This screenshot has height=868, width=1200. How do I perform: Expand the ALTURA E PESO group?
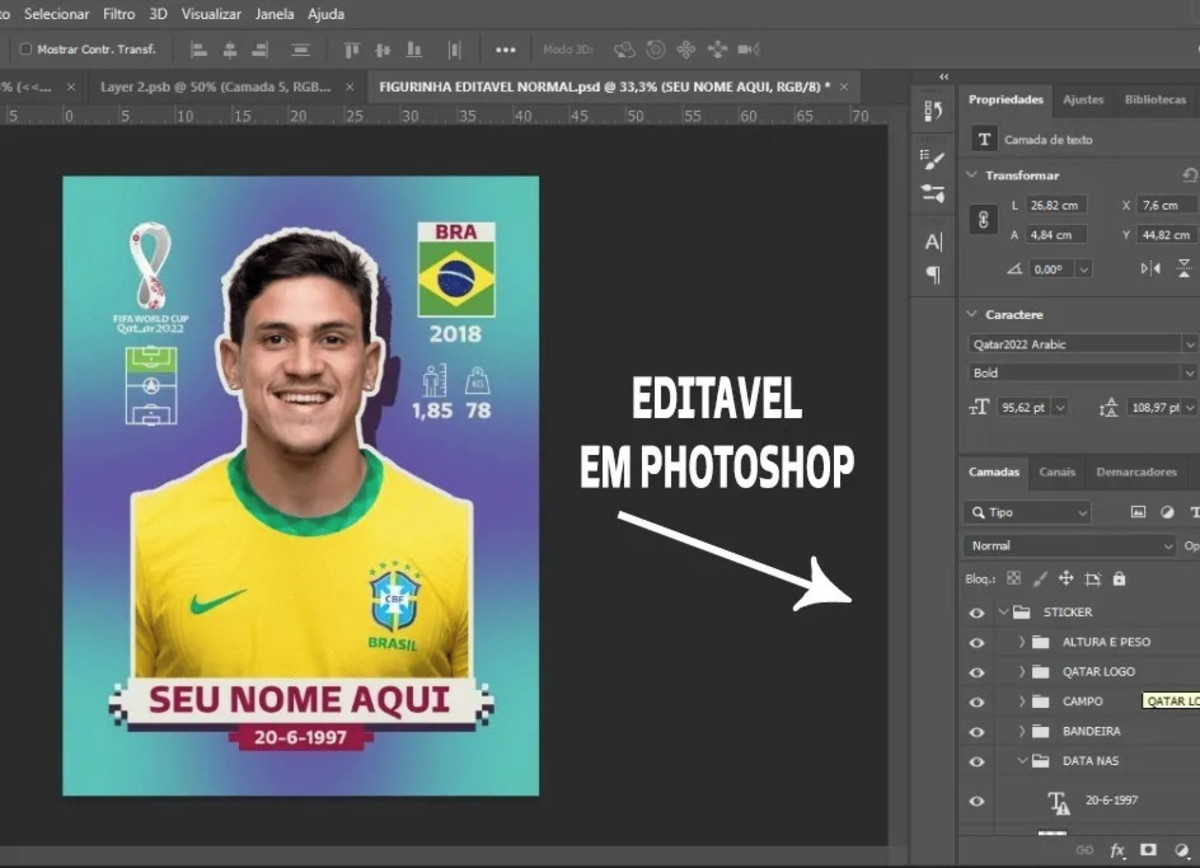click(1022, 642)
